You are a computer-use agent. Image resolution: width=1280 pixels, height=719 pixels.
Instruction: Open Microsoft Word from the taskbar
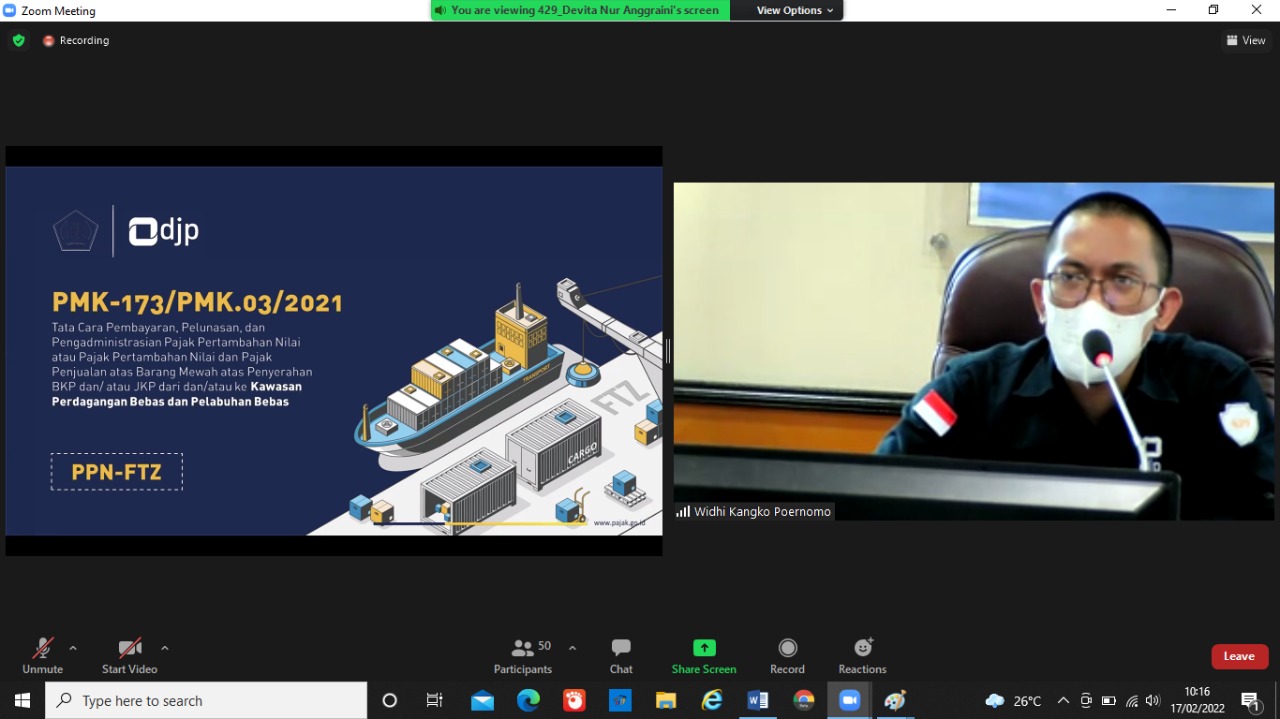pyautogui.click(x=757, y=700)
